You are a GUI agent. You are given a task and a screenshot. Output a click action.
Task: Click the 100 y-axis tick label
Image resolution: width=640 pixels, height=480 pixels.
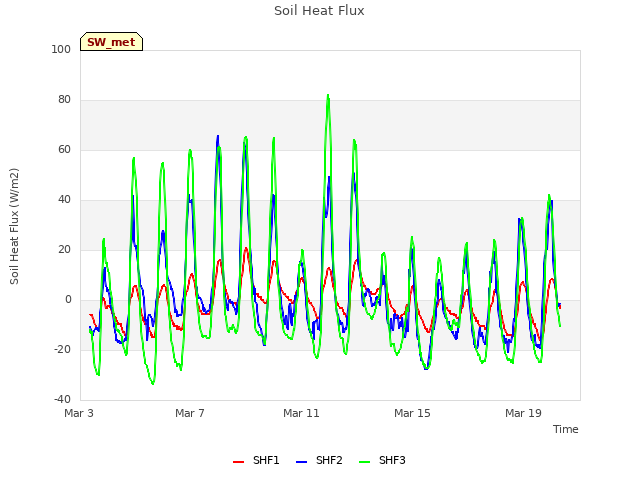tap(61, 49)
